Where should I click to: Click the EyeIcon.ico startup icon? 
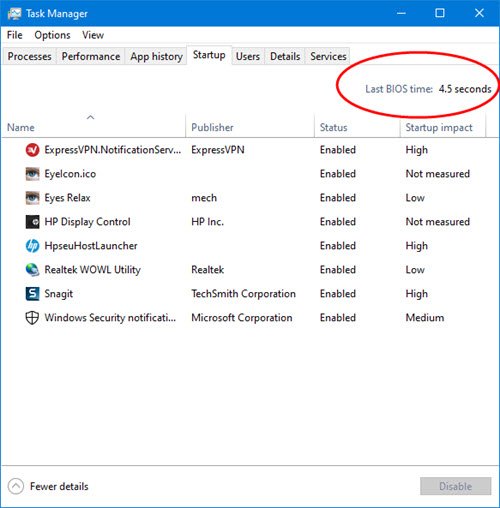pyautogui.click(x=32, y=174)
